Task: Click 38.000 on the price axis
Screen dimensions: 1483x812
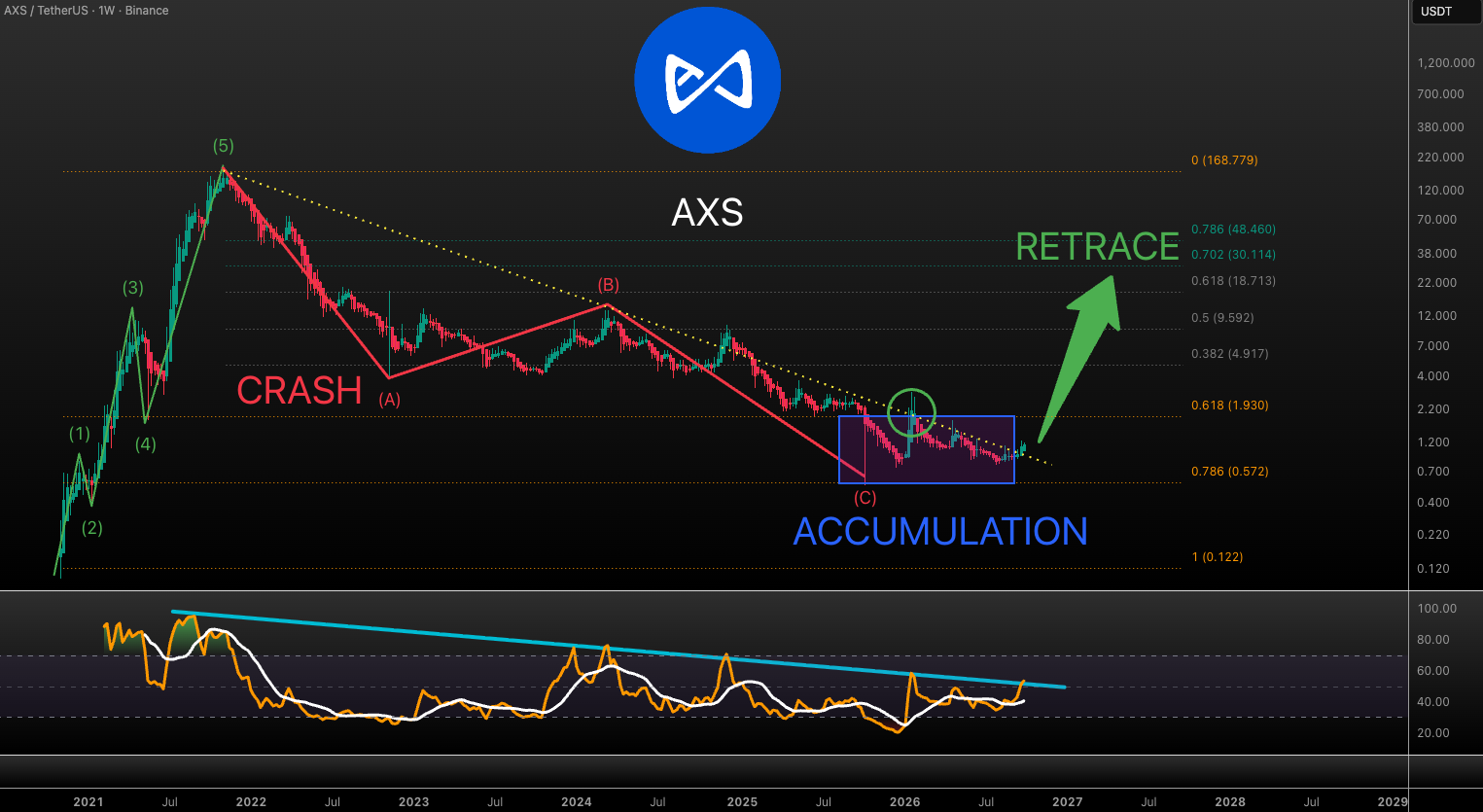Action: [x=1437, y=254]
